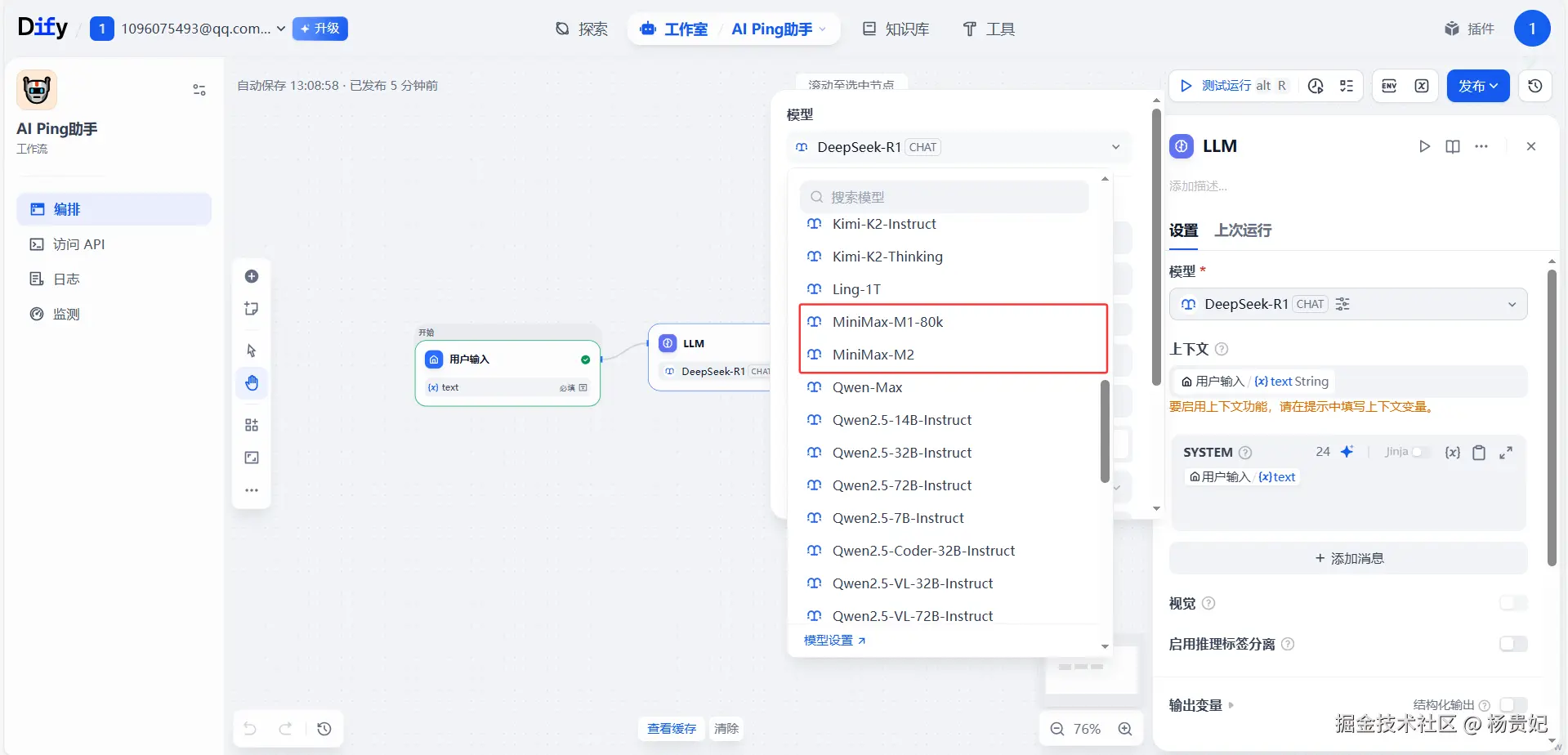Toggle 启用推理标签分离 switch
Image resolution: width=1568 pixels, height=755 pixels.
point(1513,644)
